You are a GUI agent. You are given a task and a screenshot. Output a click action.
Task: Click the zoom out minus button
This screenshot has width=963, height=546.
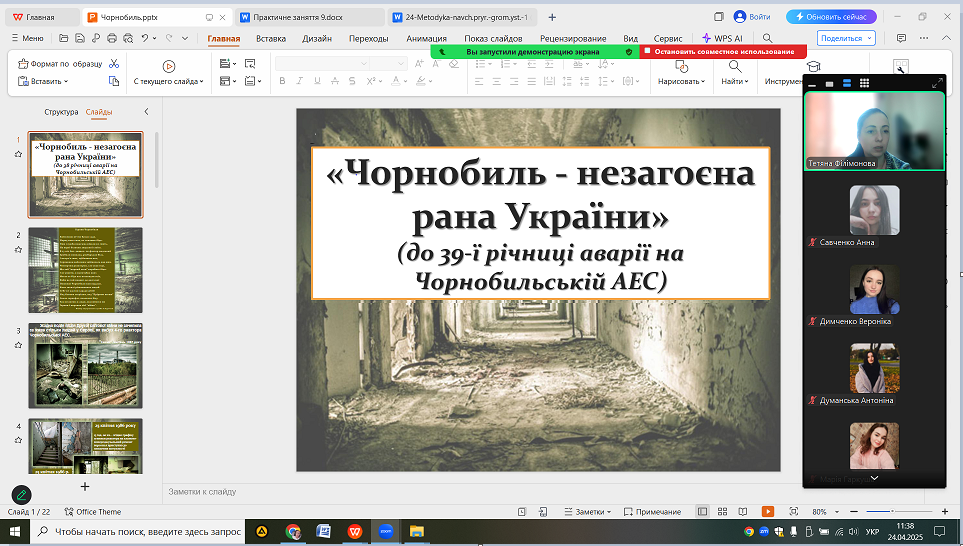(x=854, y=511)
